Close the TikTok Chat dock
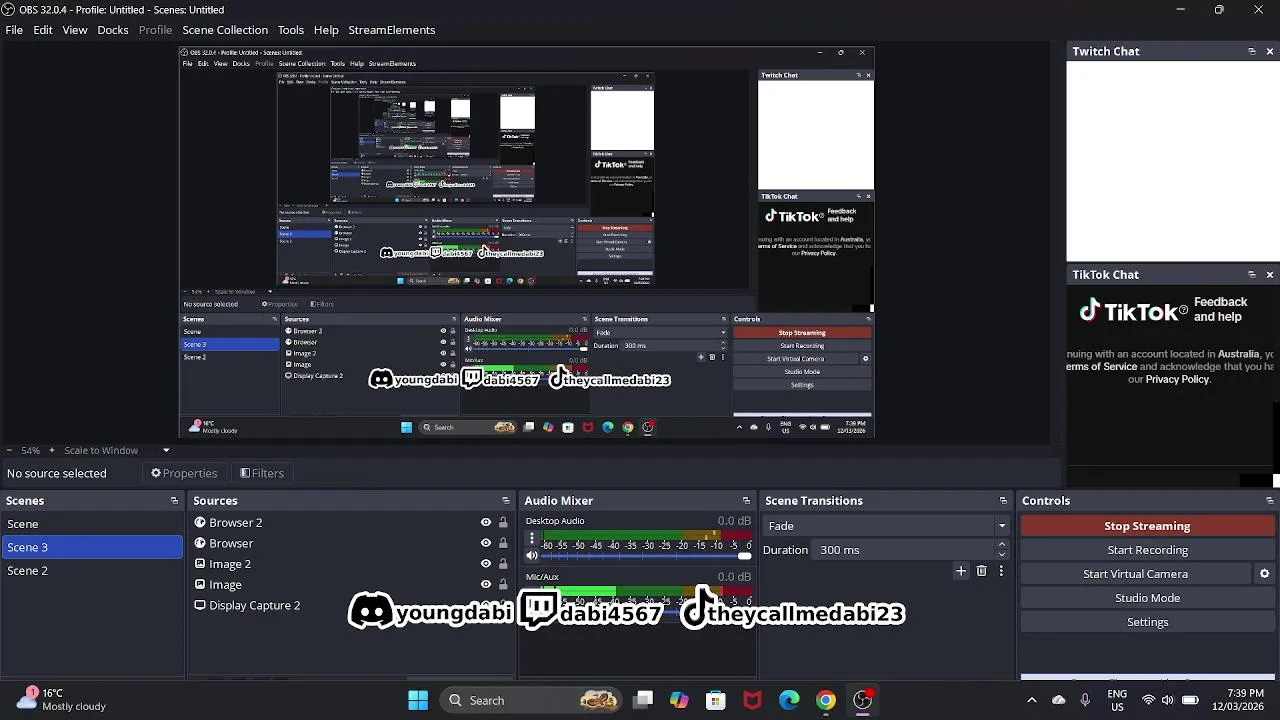This screenshot has width=1280, height=720. [1270, 274]
